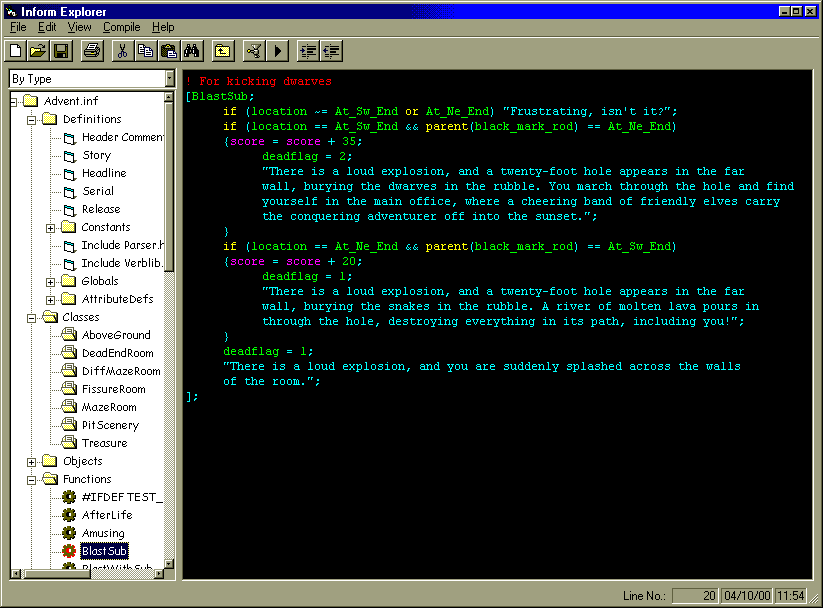Click the Print toolbar icon
This screenshot has width=823, height=608.
[x=92, y=51]
